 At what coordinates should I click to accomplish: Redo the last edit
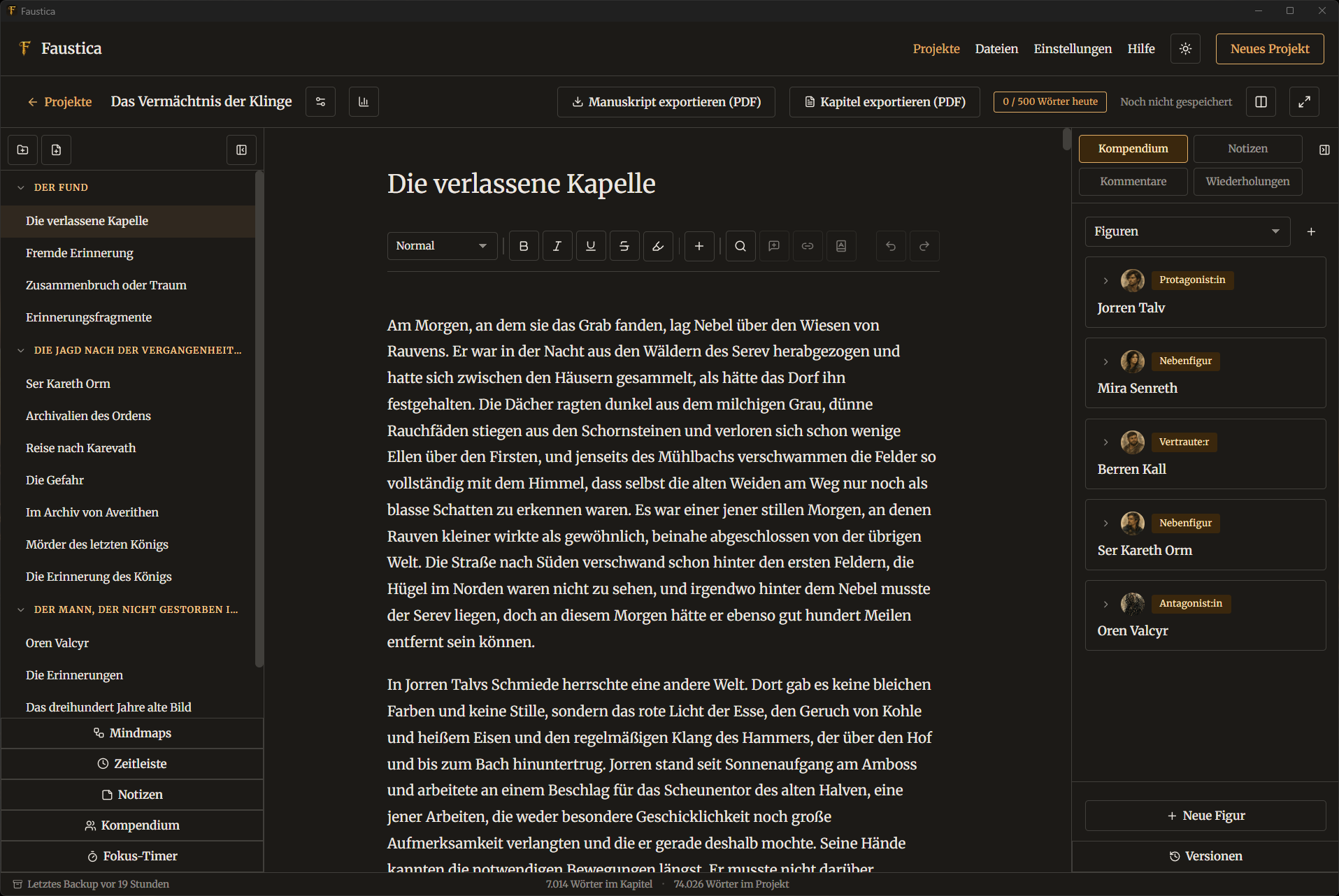click(924, 246)
